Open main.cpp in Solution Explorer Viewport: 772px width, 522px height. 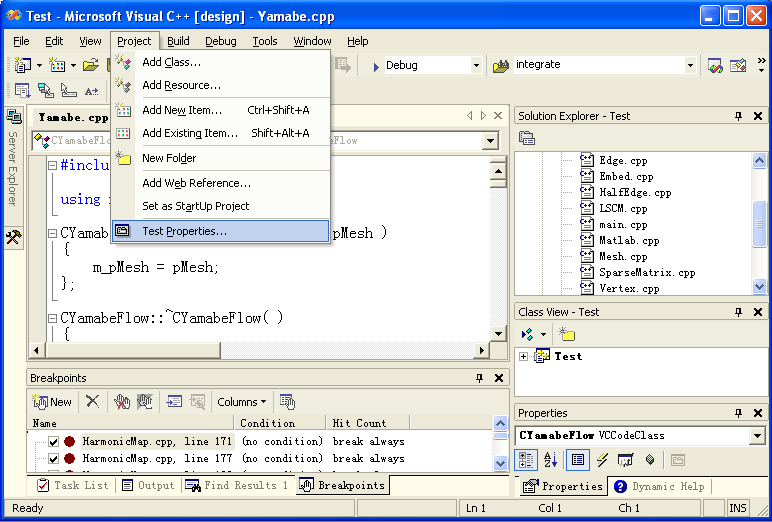pyautogui.click(x=622, y=224)
